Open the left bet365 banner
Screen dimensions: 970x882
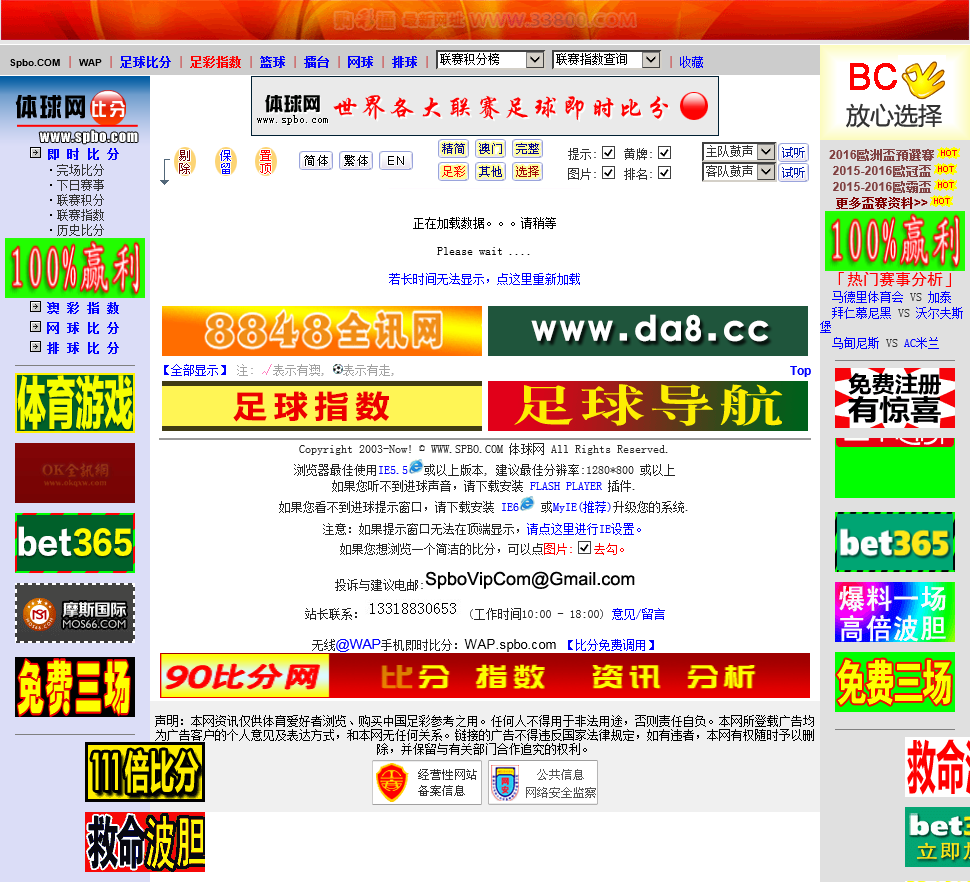(75, 542)
